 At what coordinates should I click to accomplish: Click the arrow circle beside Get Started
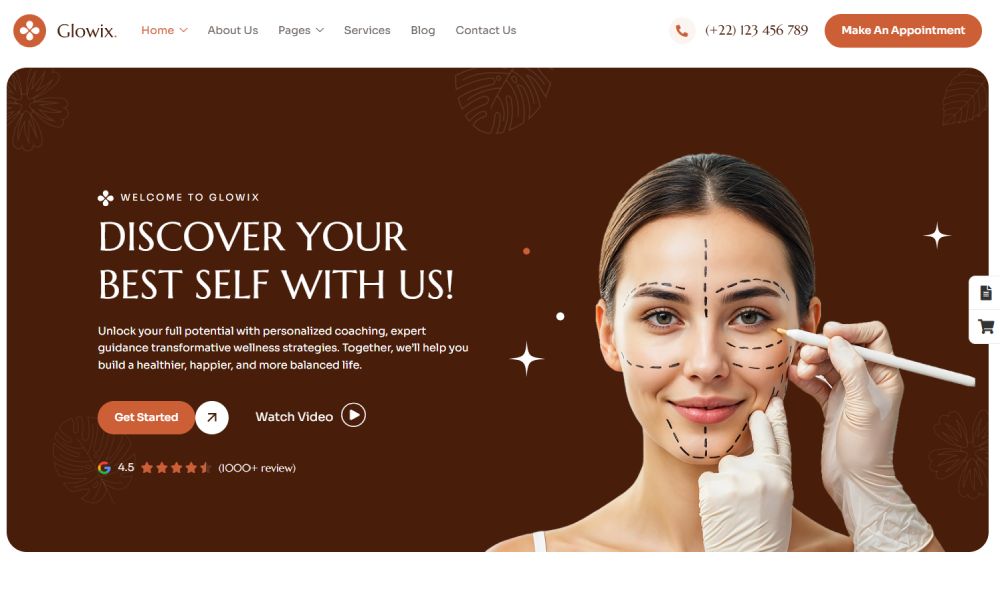click(212, 418)
